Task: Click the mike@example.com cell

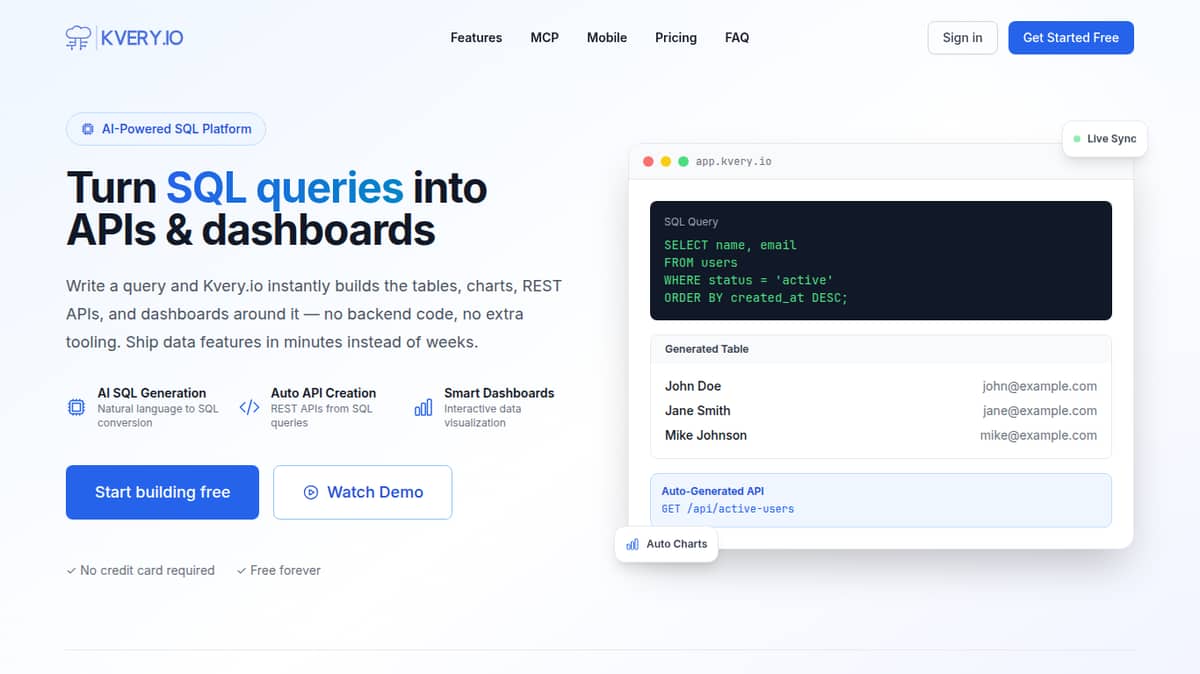Action: pos(1038,435)
